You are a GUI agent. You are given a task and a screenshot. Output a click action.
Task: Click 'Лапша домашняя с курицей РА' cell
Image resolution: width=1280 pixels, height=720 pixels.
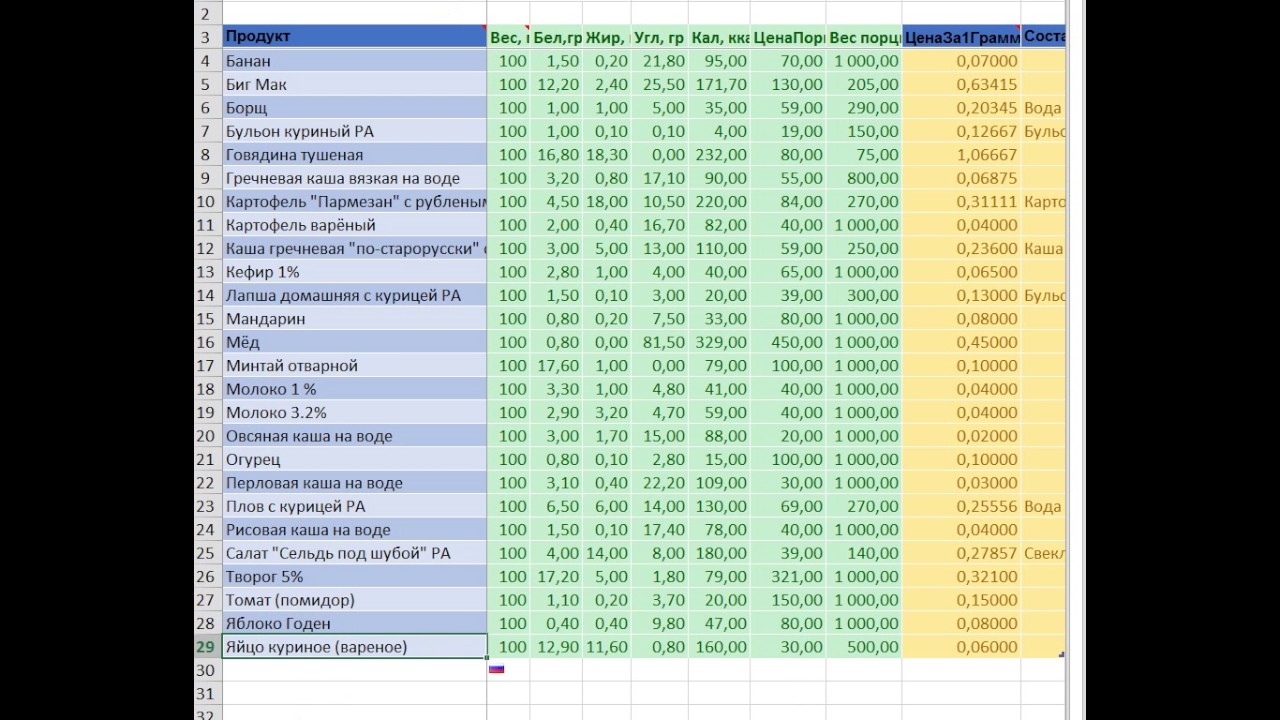(x=354, y=295)
